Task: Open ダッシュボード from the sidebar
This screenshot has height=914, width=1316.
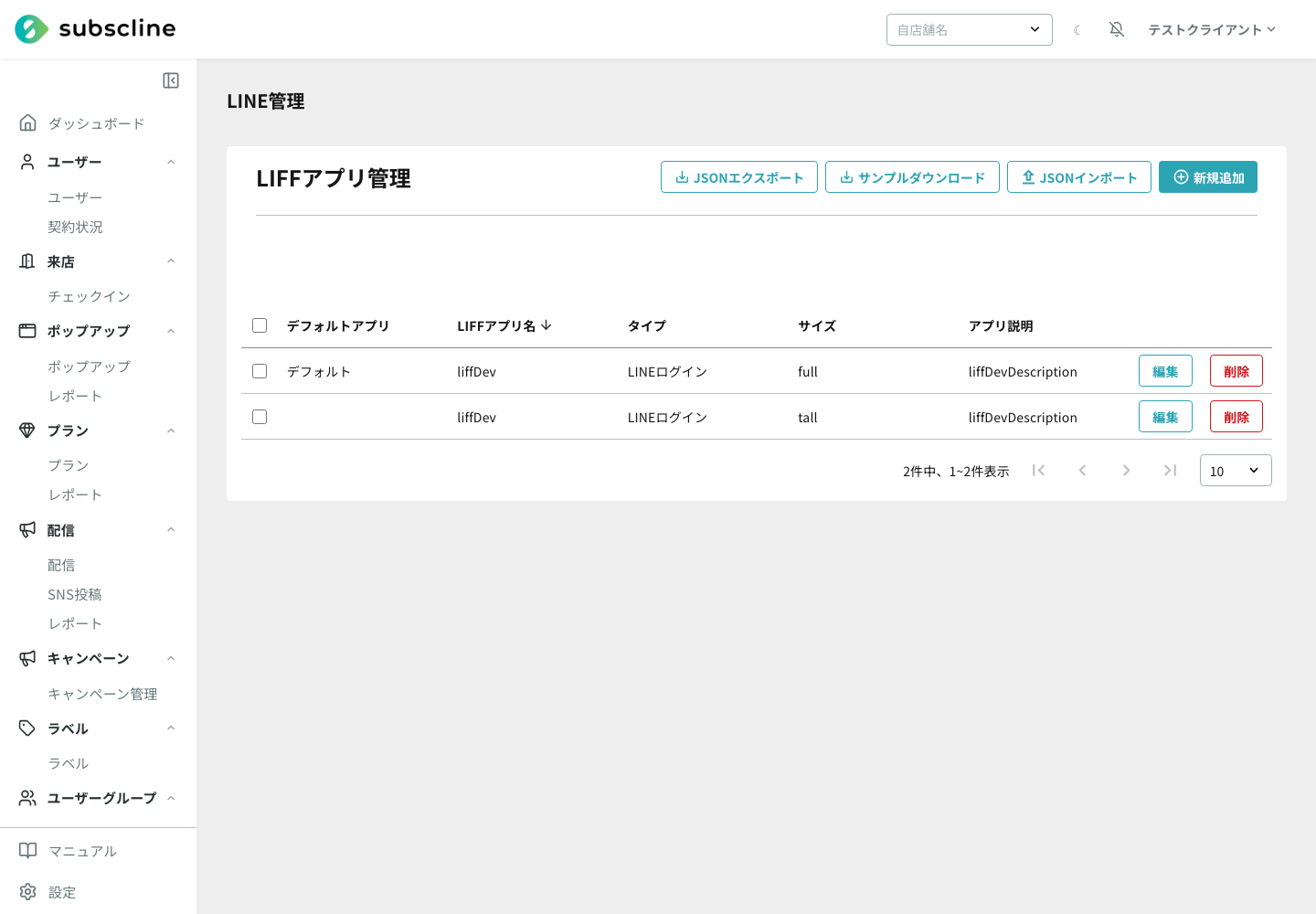Action: pyautogui.click(x=96, y=123)
